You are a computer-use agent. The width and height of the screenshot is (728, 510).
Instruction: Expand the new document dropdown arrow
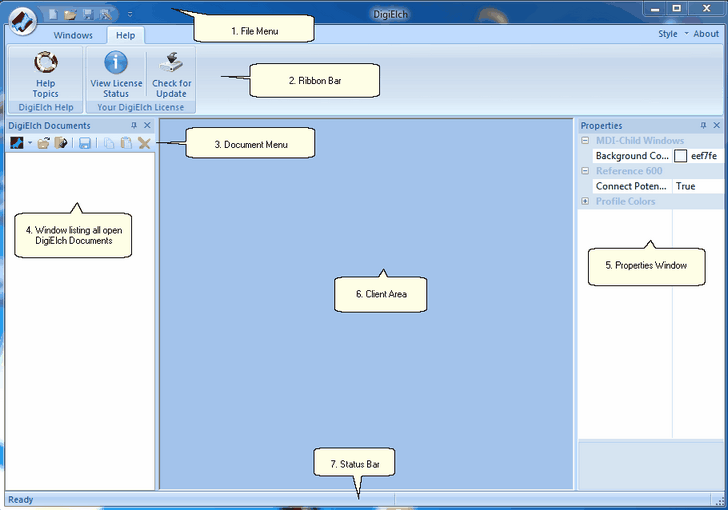click(30, 143)
